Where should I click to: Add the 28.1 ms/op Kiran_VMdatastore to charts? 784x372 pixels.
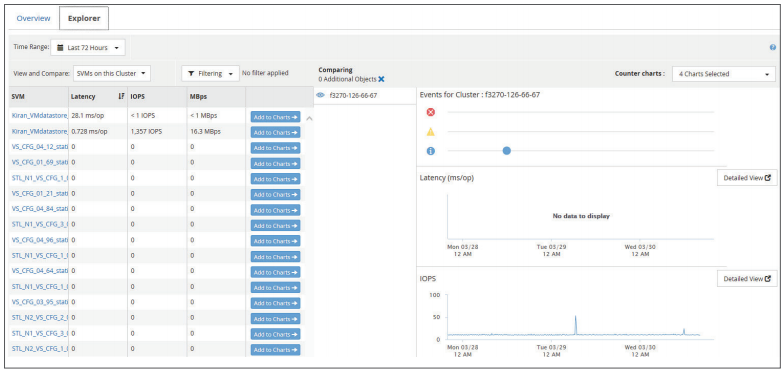pyautogui.click(x=276, y=117)
